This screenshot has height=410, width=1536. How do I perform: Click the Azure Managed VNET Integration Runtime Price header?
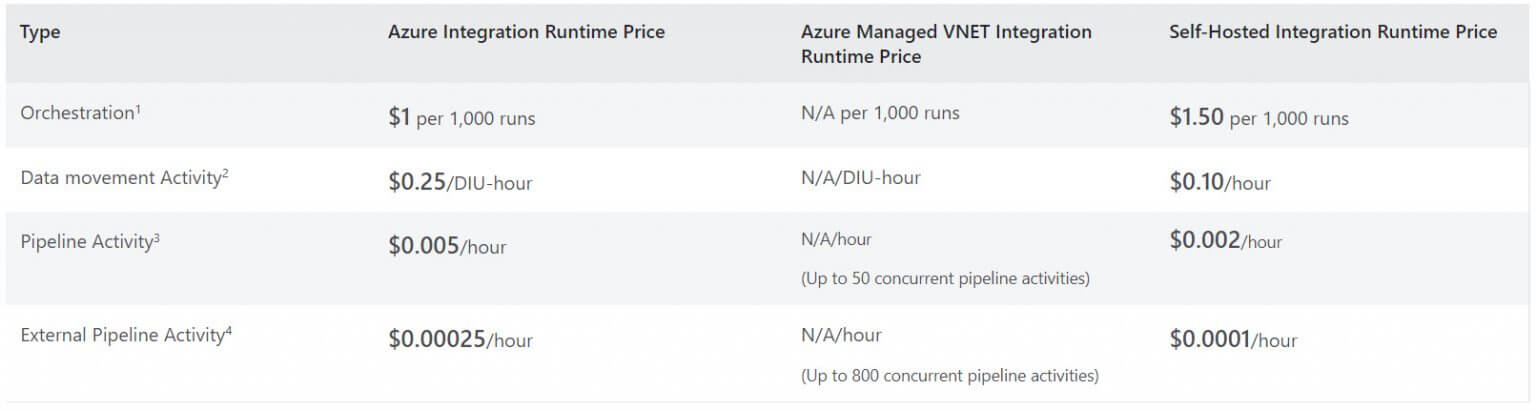[945, 44]
